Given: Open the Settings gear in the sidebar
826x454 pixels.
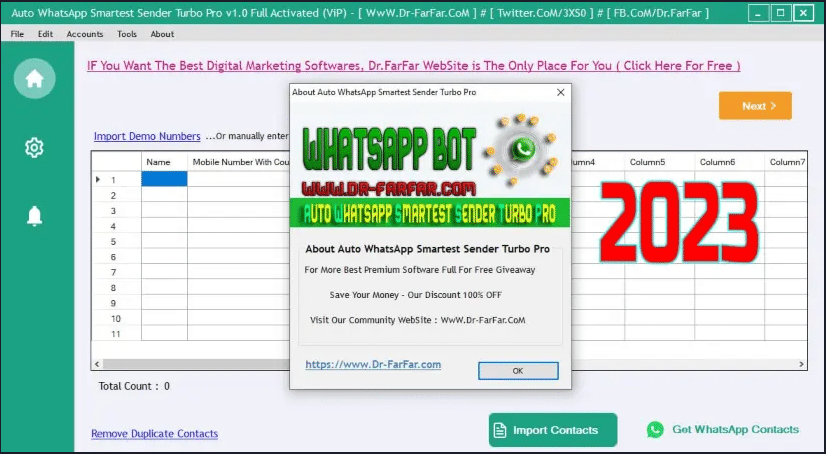Looking at the screenshot, I should point(34,148).
